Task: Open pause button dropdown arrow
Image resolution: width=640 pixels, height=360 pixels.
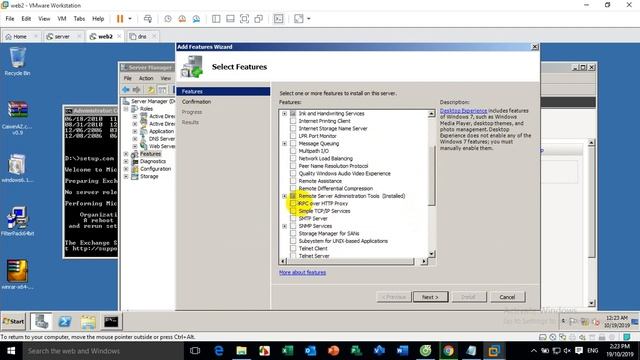Action: tap(130, 19)
